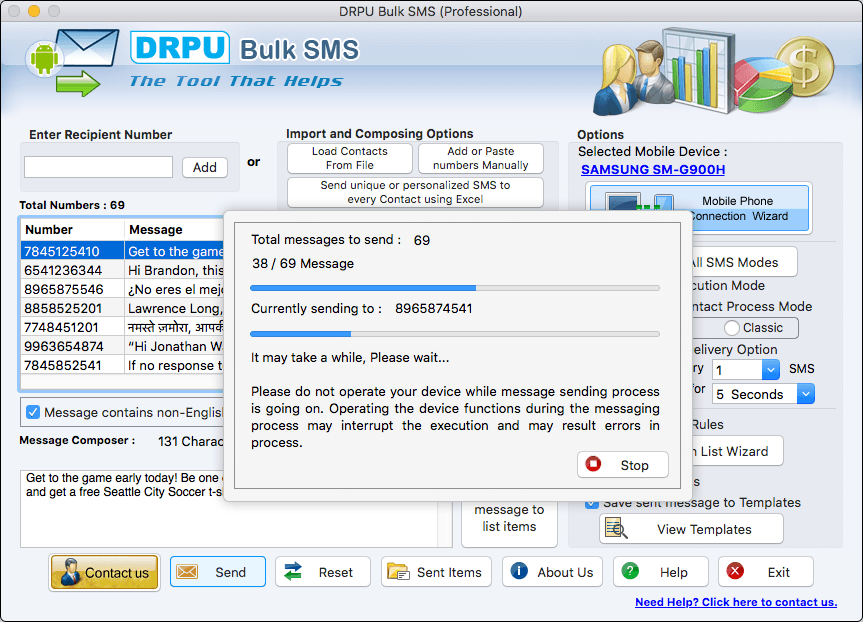The image size is (863, 622).
Task: Click the business chart banner graphic
Action: pyautogui.click(x=714, y=70)
